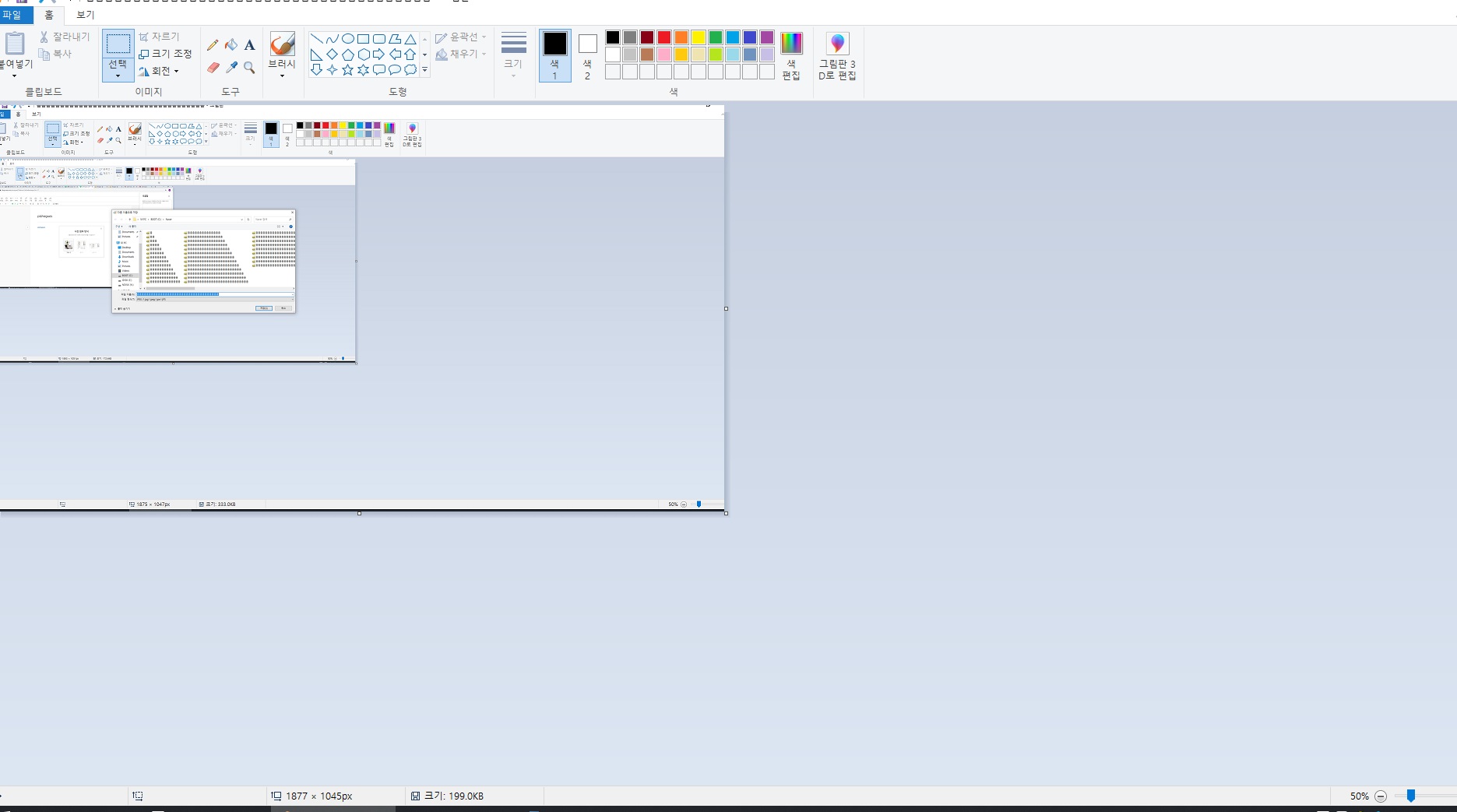This screenshot has height=812, width=1457.
Task: Choose the Rounded rectangular callout shape
Action: coord(378,70)
